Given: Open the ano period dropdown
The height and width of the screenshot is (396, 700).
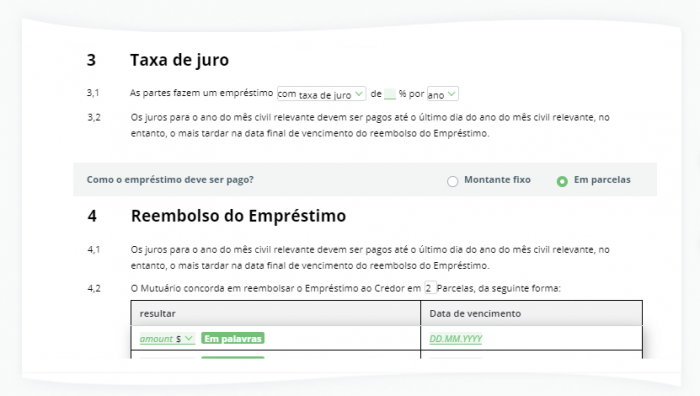Looking at the screenshot, I should [x=442, y=94].
